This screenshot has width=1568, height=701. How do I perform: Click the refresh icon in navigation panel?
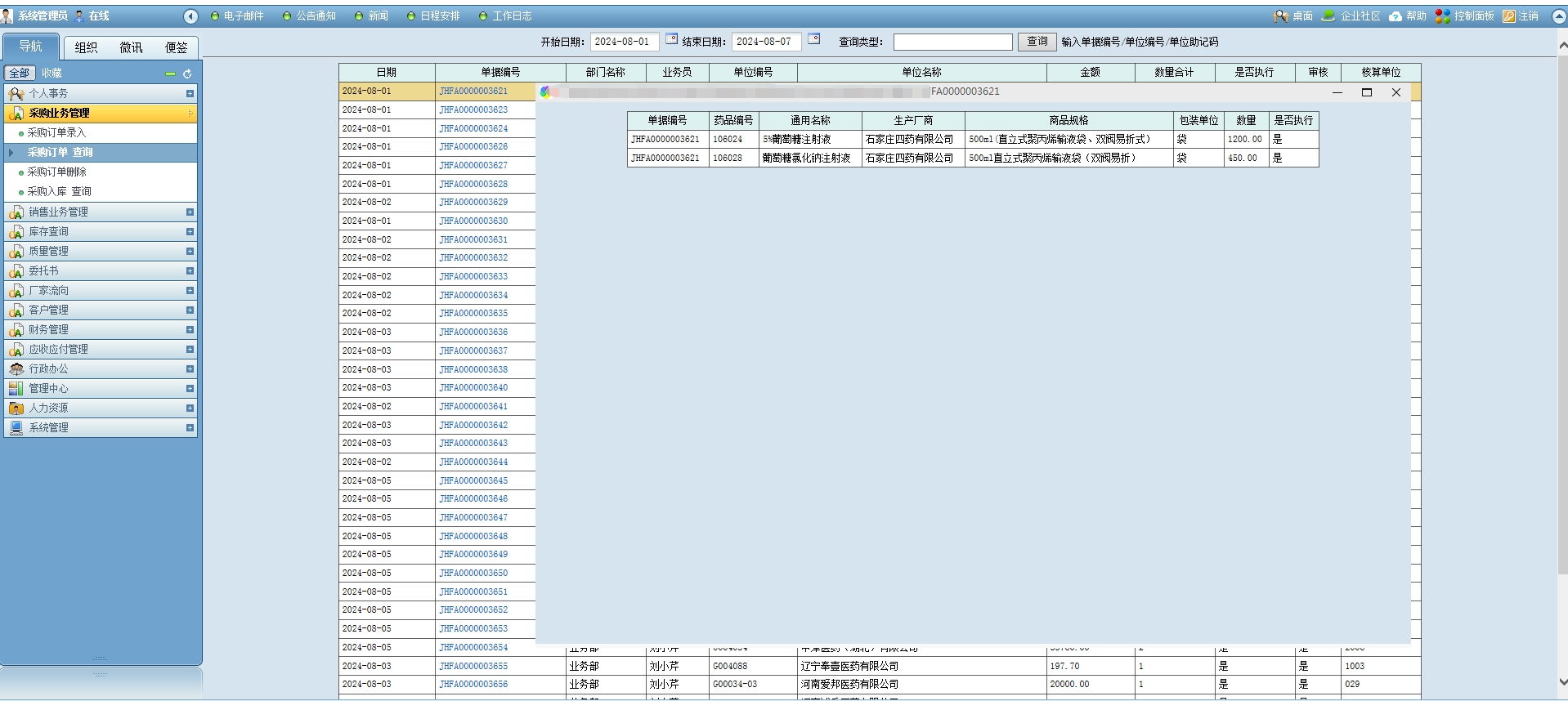coord(187,74)
